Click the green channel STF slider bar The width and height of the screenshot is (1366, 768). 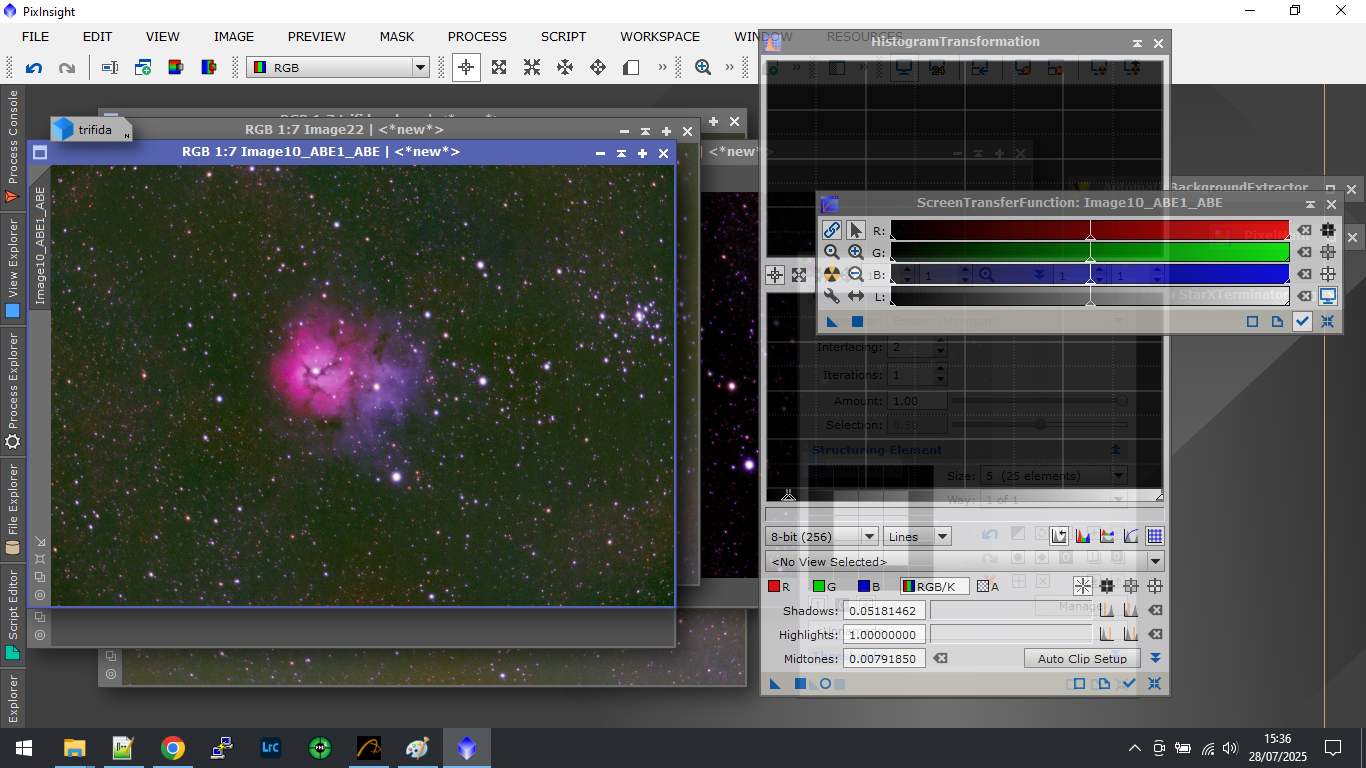(1090, 252)
